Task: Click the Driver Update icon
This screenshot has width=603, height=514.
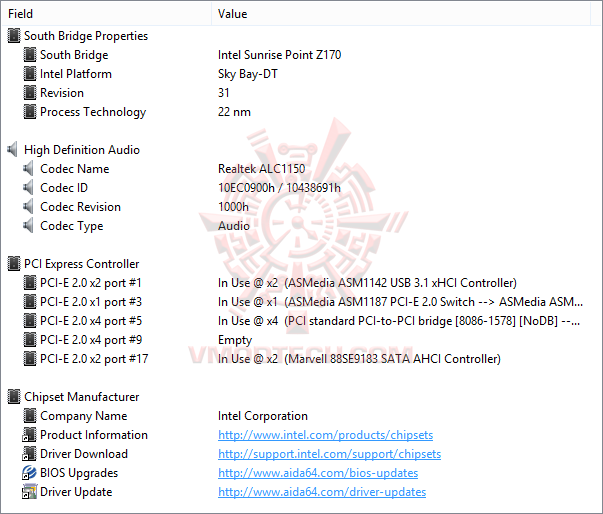Action: point(29,492)
